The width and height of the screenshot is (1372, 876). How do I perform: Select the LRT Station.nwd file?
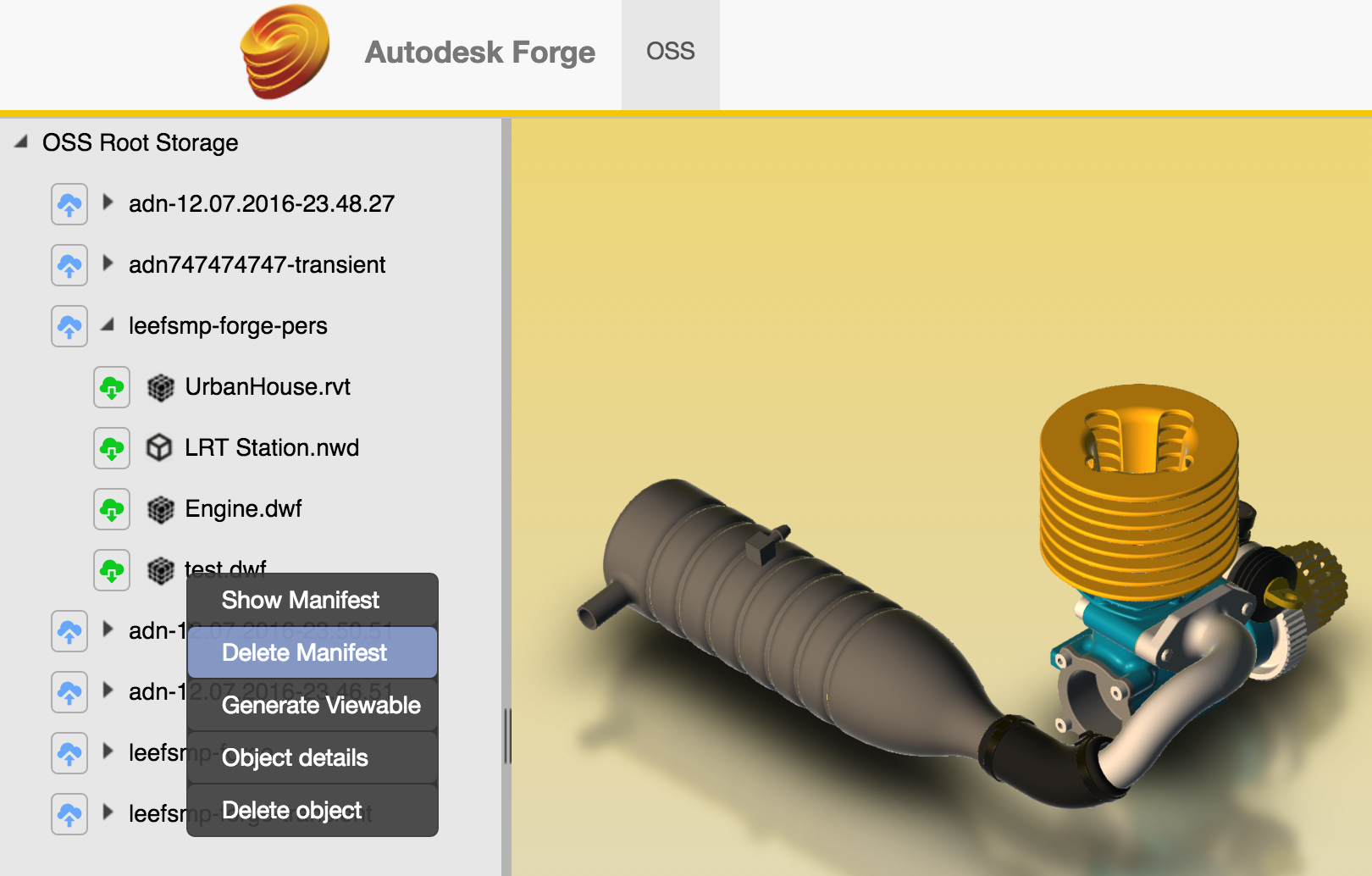pos(272,447)
